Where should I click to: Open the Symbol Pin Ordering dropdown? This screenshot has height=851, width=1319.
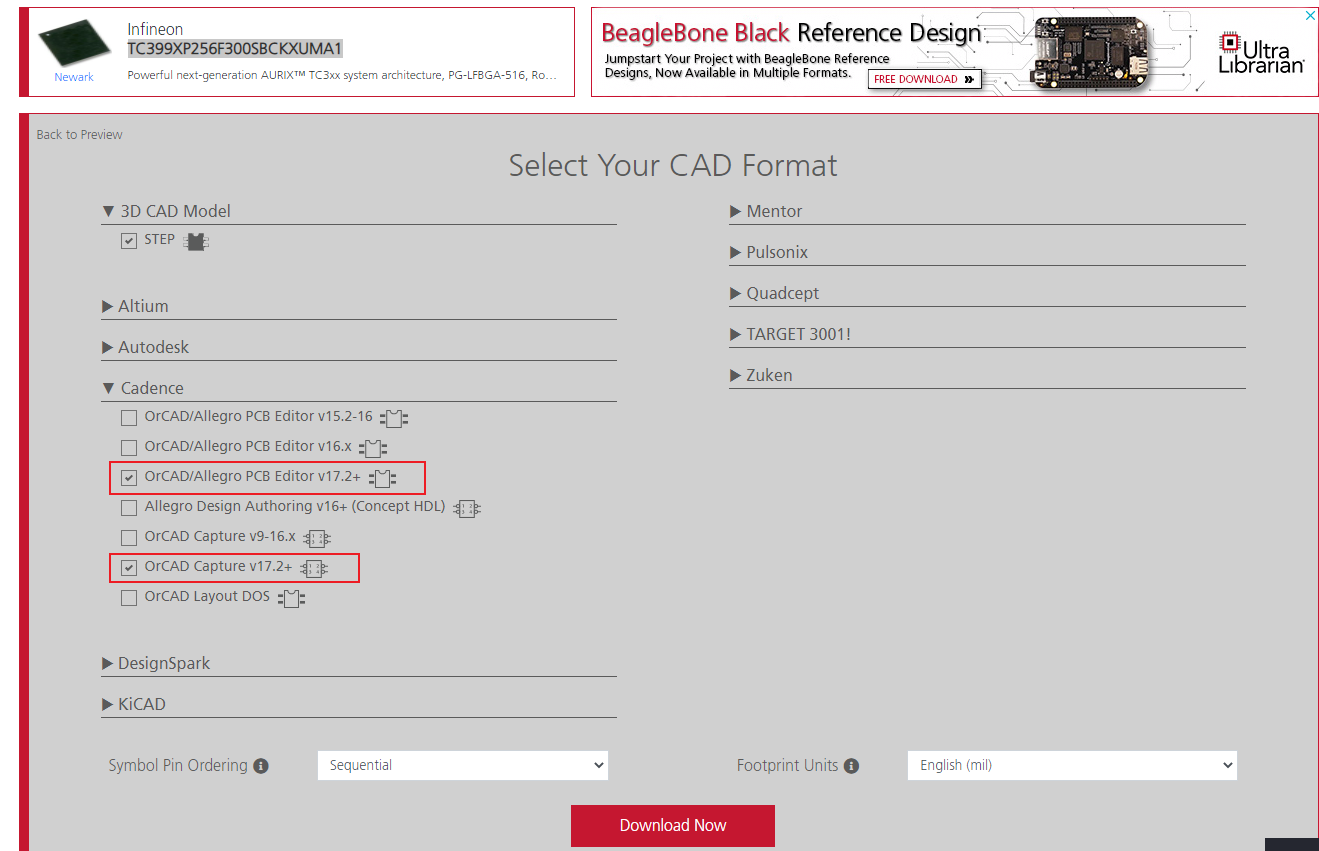click(x=462, y=765)
